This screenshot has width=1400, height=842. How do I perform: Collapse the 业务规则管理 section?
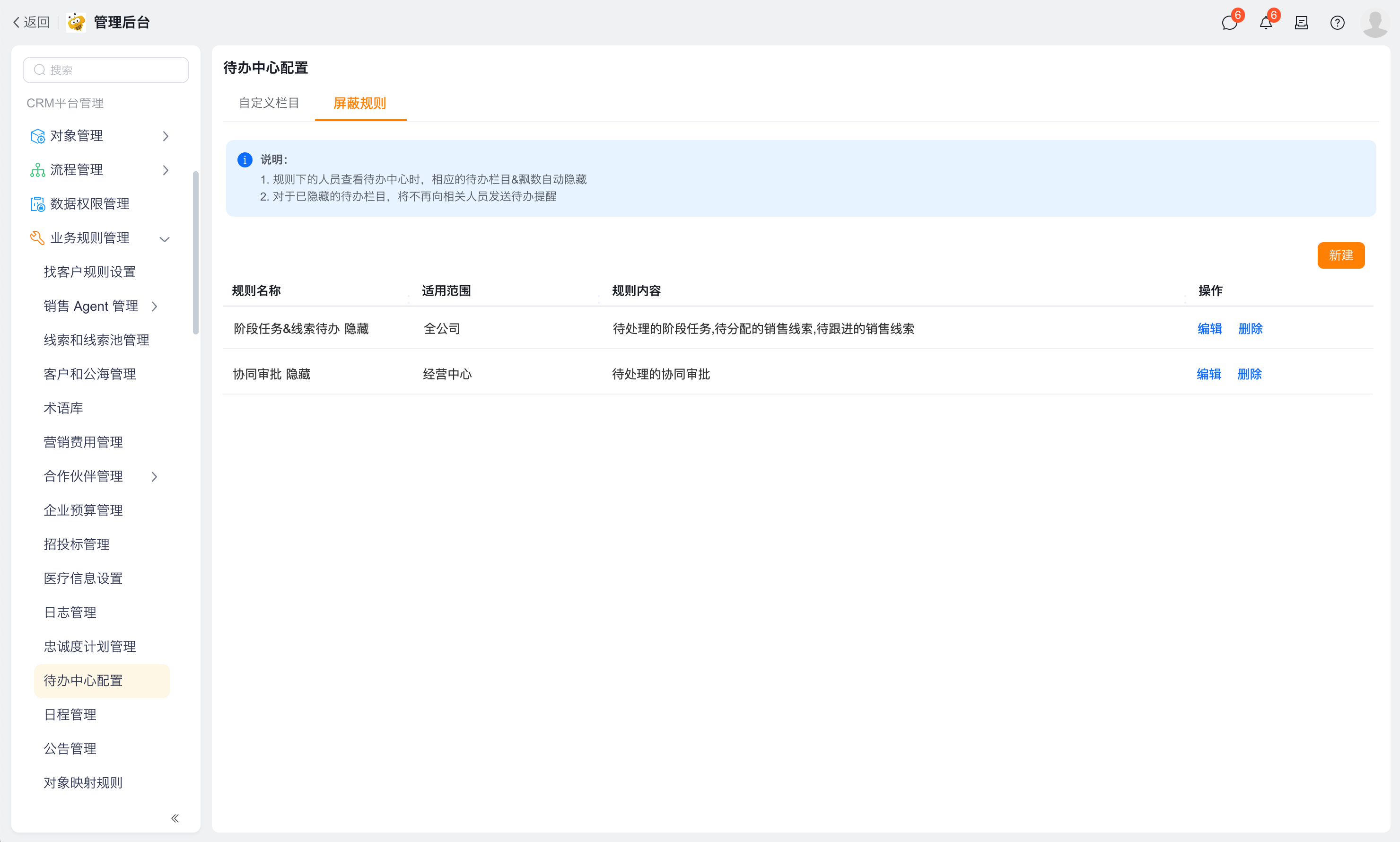(x=165, y=239)
